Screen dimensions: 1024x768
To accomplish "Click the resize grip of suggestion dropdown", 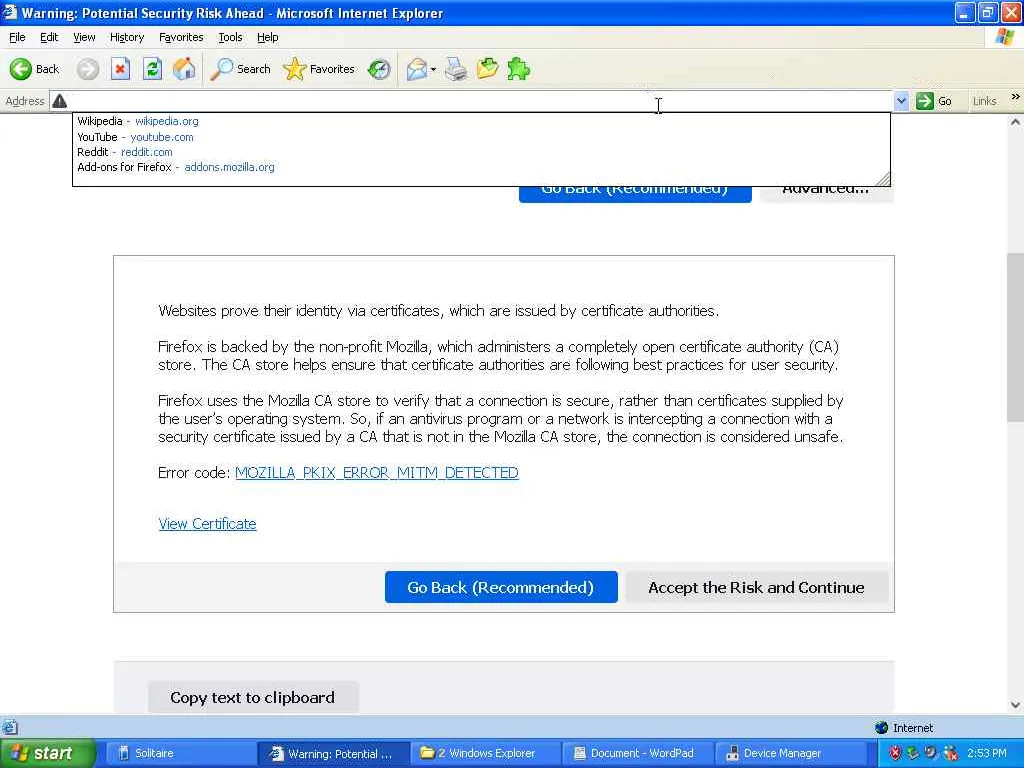I will coord(882,179).
